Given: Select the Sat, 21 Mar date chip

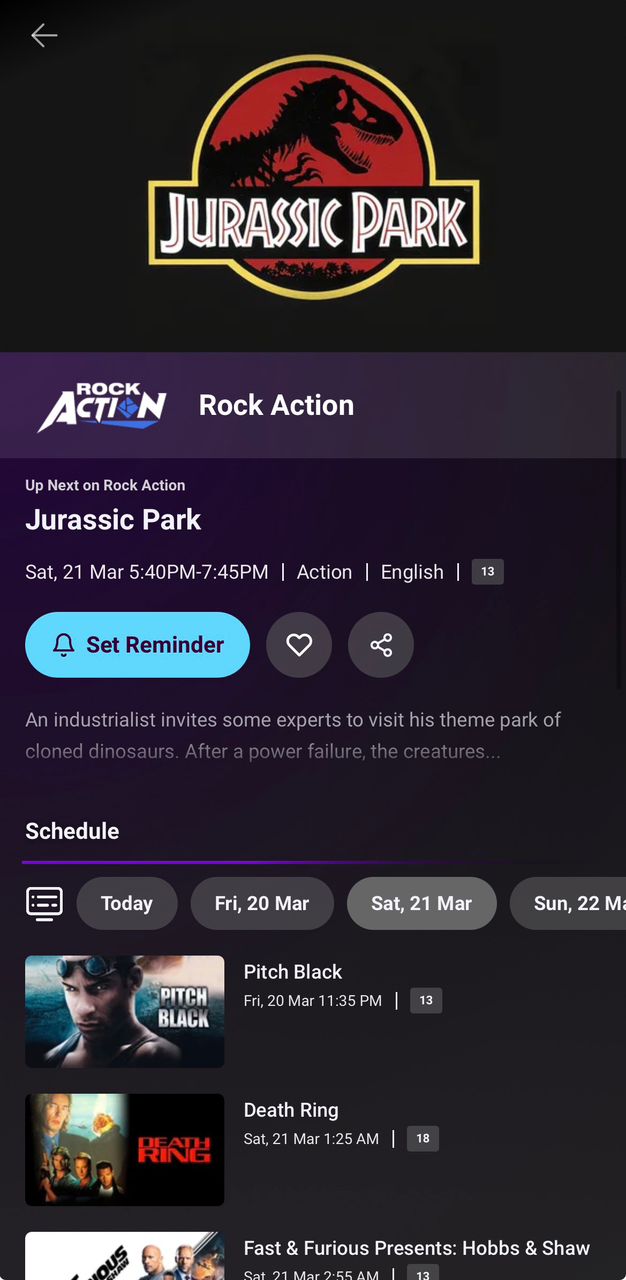Looking at the screenshot, I should click(421, 903).
